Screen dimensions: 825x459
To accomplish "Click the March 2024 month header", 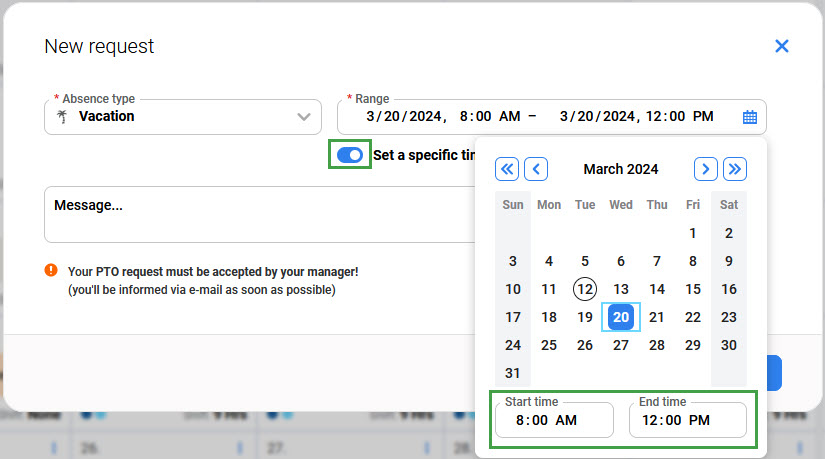I will 621,169.
